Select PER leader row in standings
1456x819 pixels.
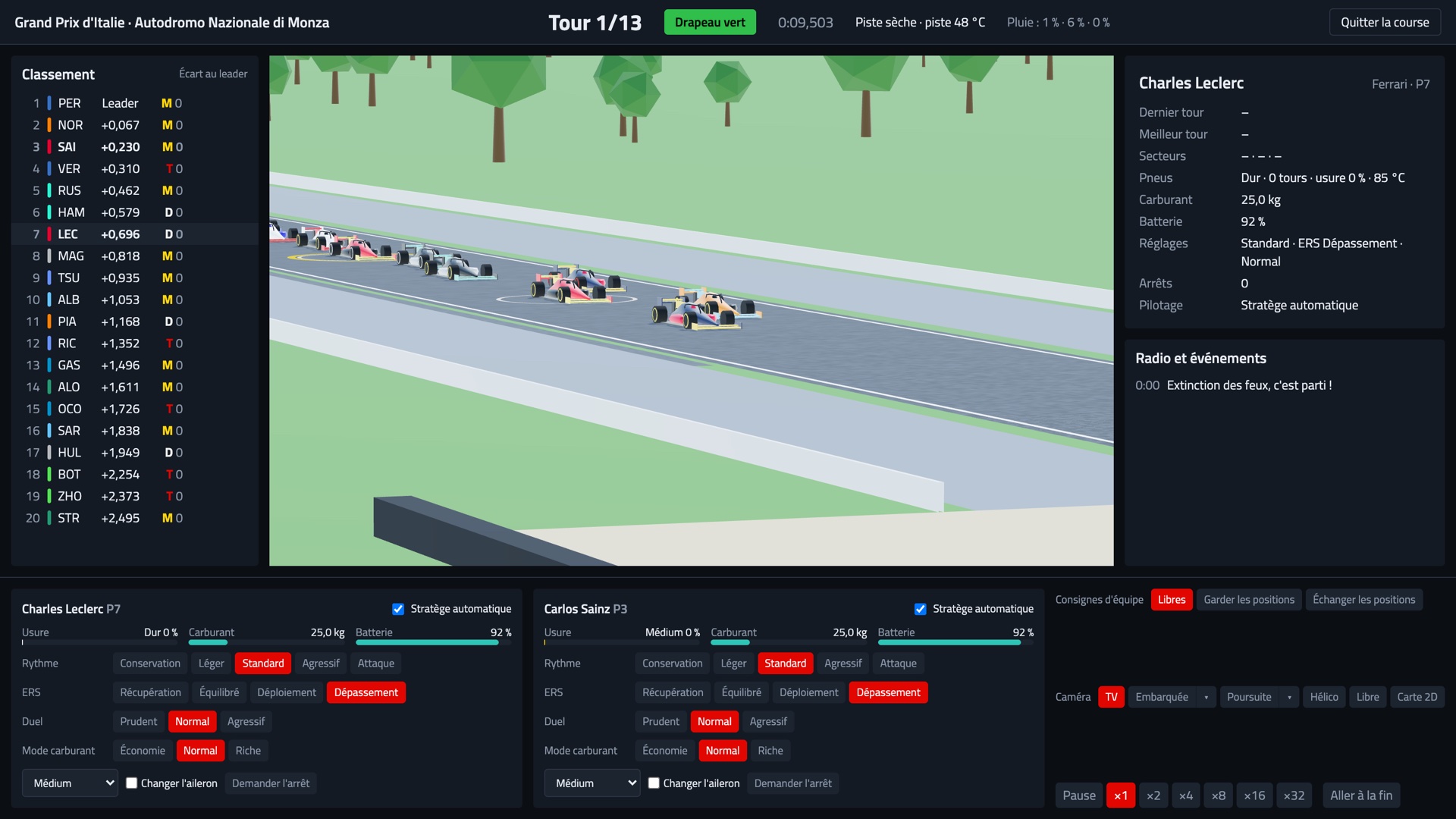pyautogui.click(x=135, y=103)
